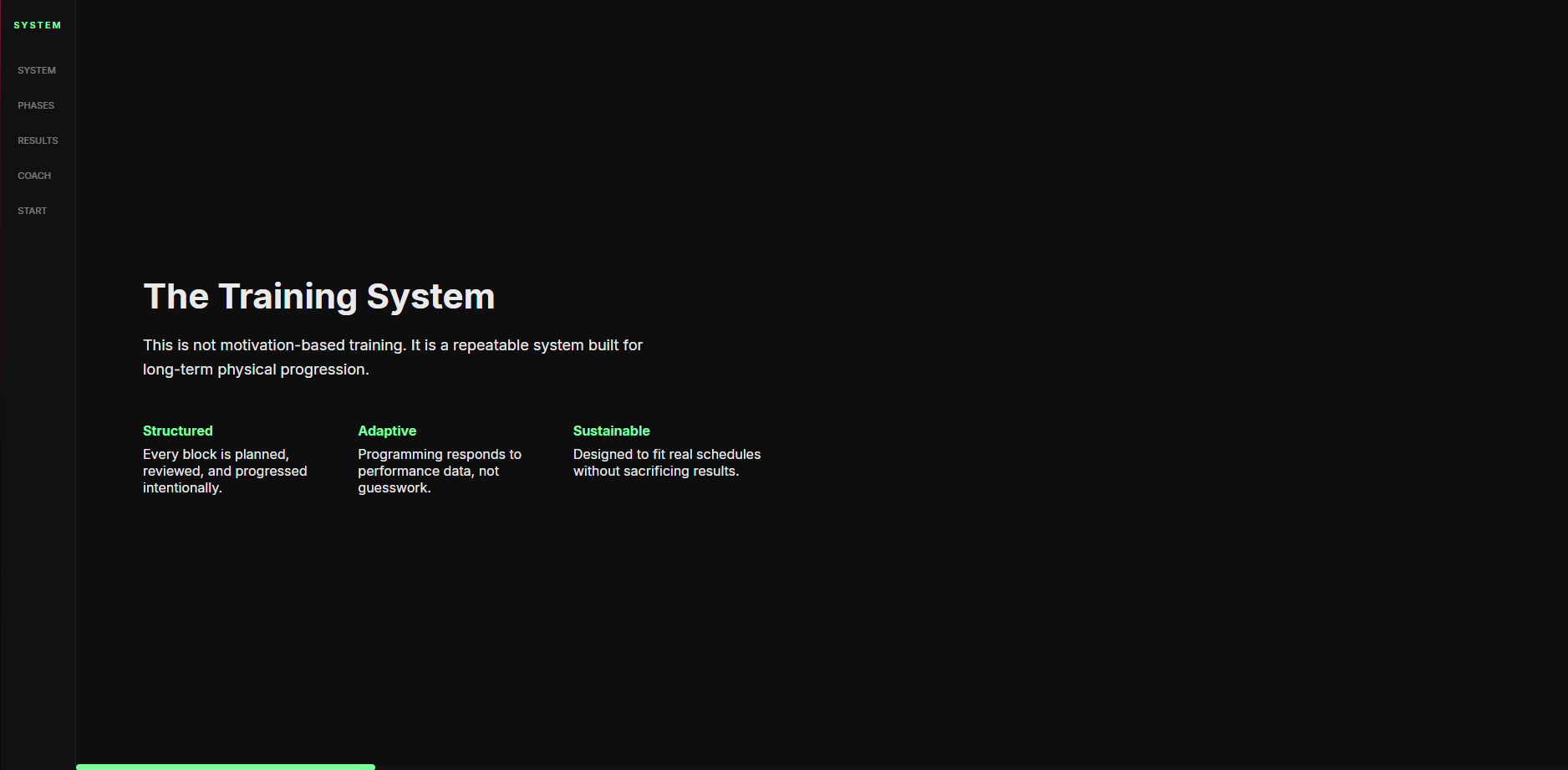
Task: Click the green progress bar at bottom
Action: pos(225,766)
